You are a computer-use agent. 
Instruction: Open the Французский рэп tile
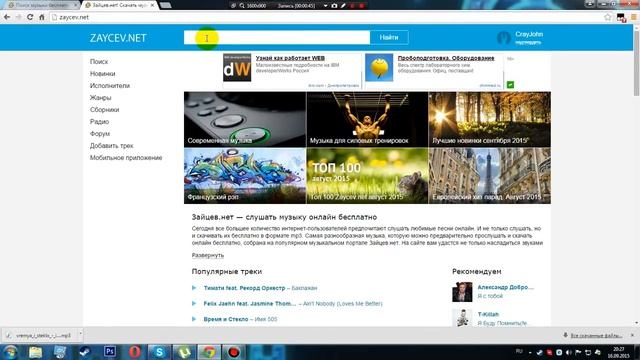(245, 176)
